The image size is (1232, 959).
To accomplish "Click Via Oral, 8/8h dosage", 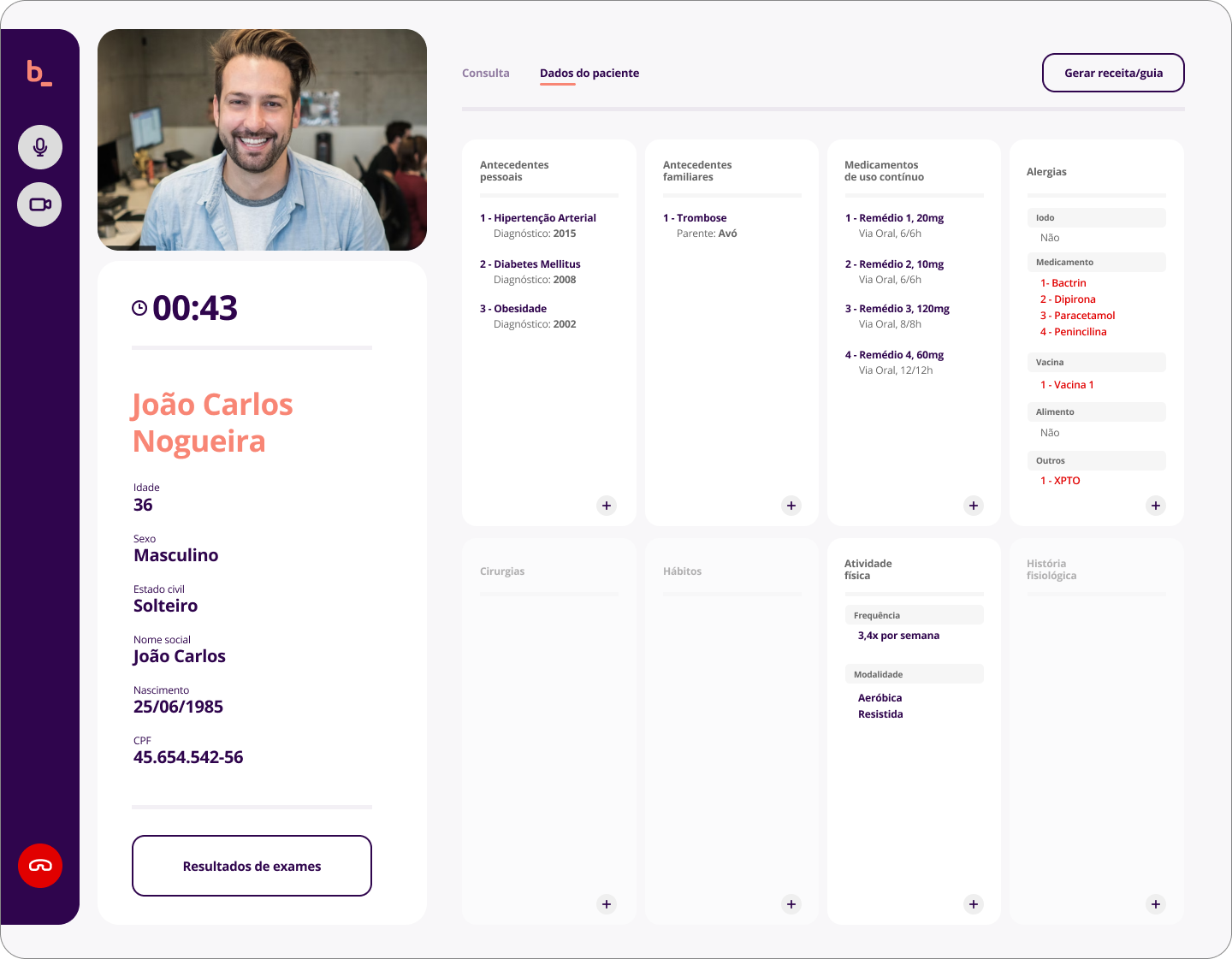I will pos(890,324).
